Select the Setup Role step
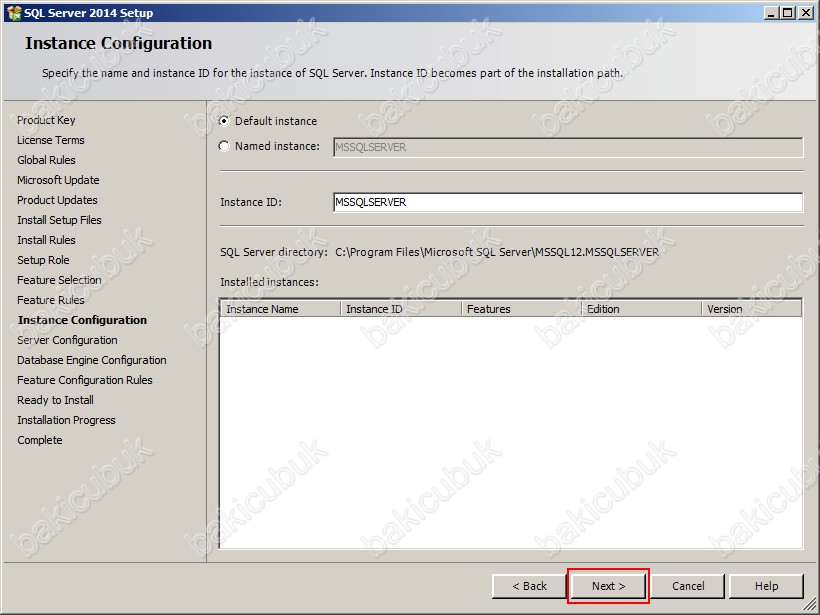The image size is (820, 615). 43,260
